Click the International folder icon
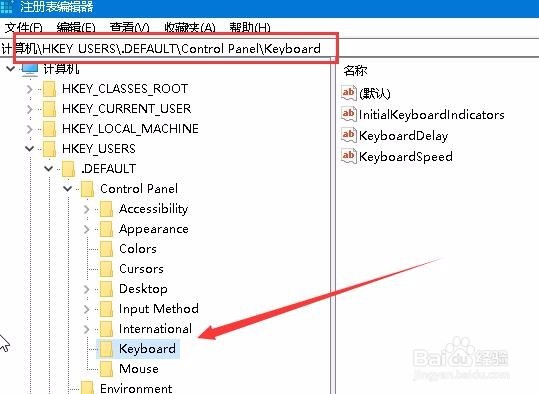The image size is (539, 394). click(107, 329)
